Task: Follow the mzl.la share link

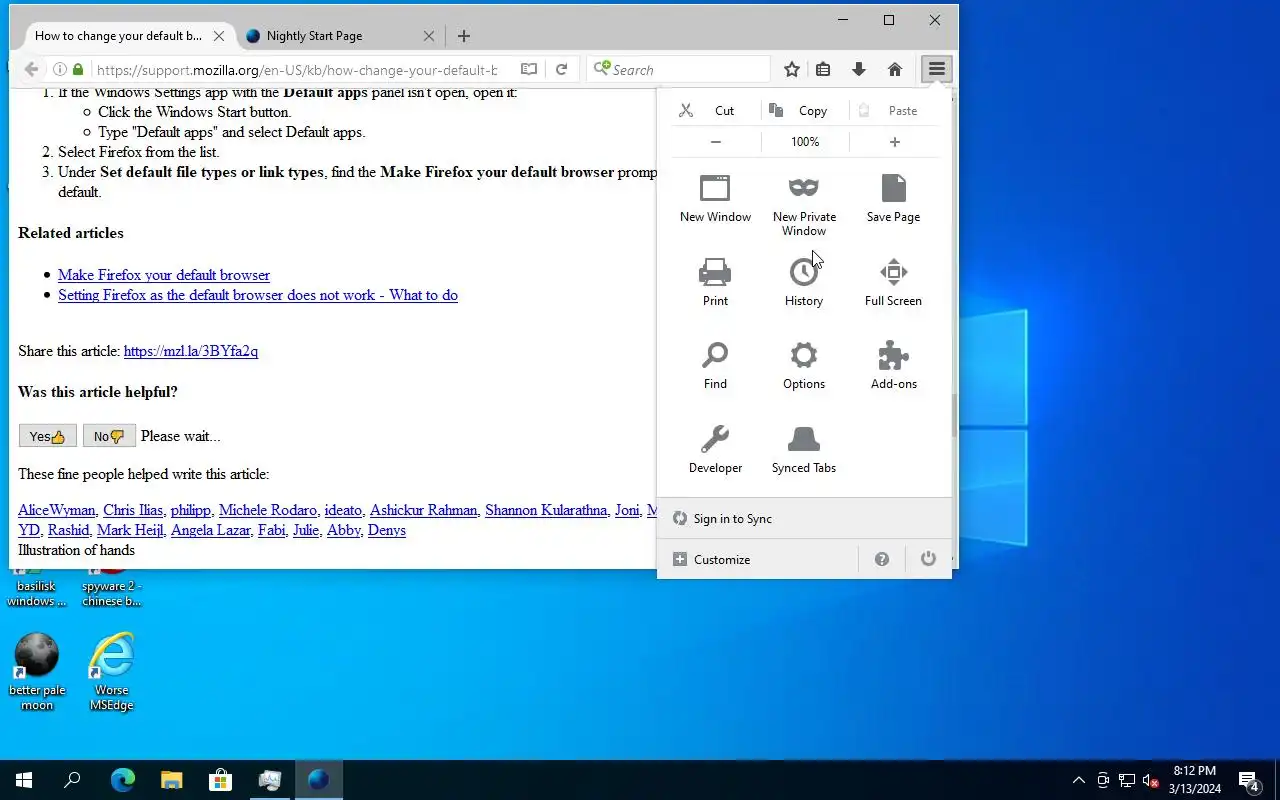Action: click(x=191, y=351)
